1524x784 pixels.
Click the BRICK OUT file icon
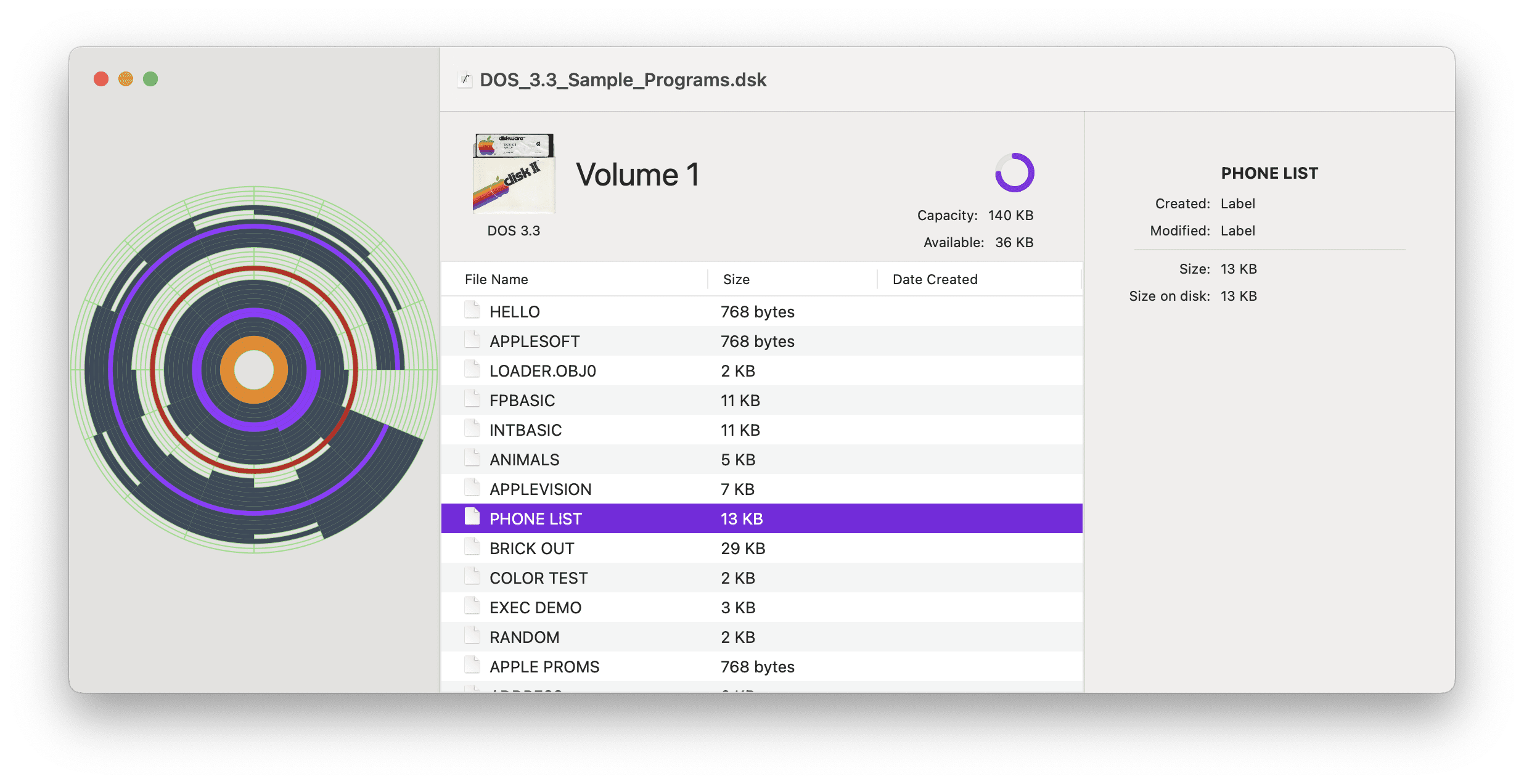click(x=472, y=547)
